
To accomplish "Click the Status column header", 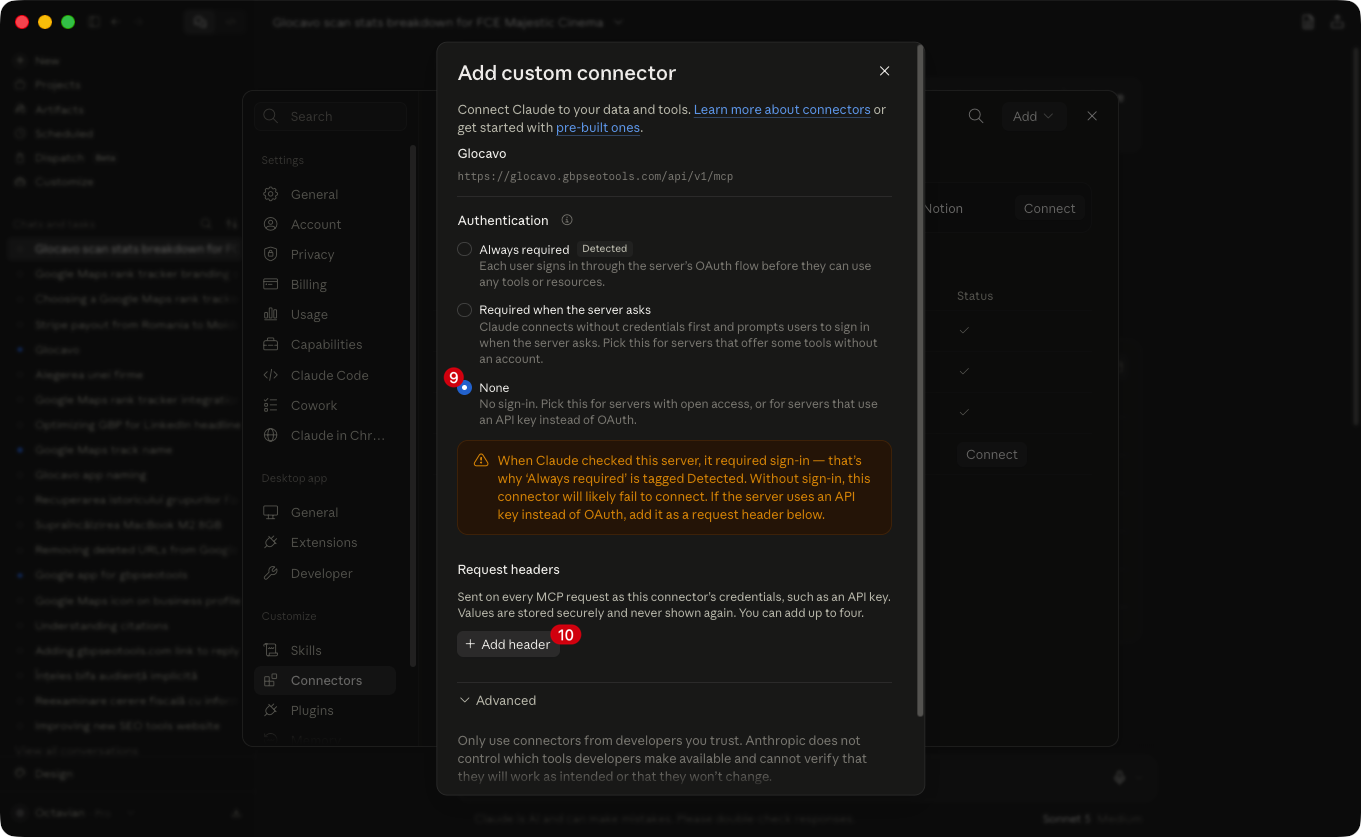I will point(975,296).
